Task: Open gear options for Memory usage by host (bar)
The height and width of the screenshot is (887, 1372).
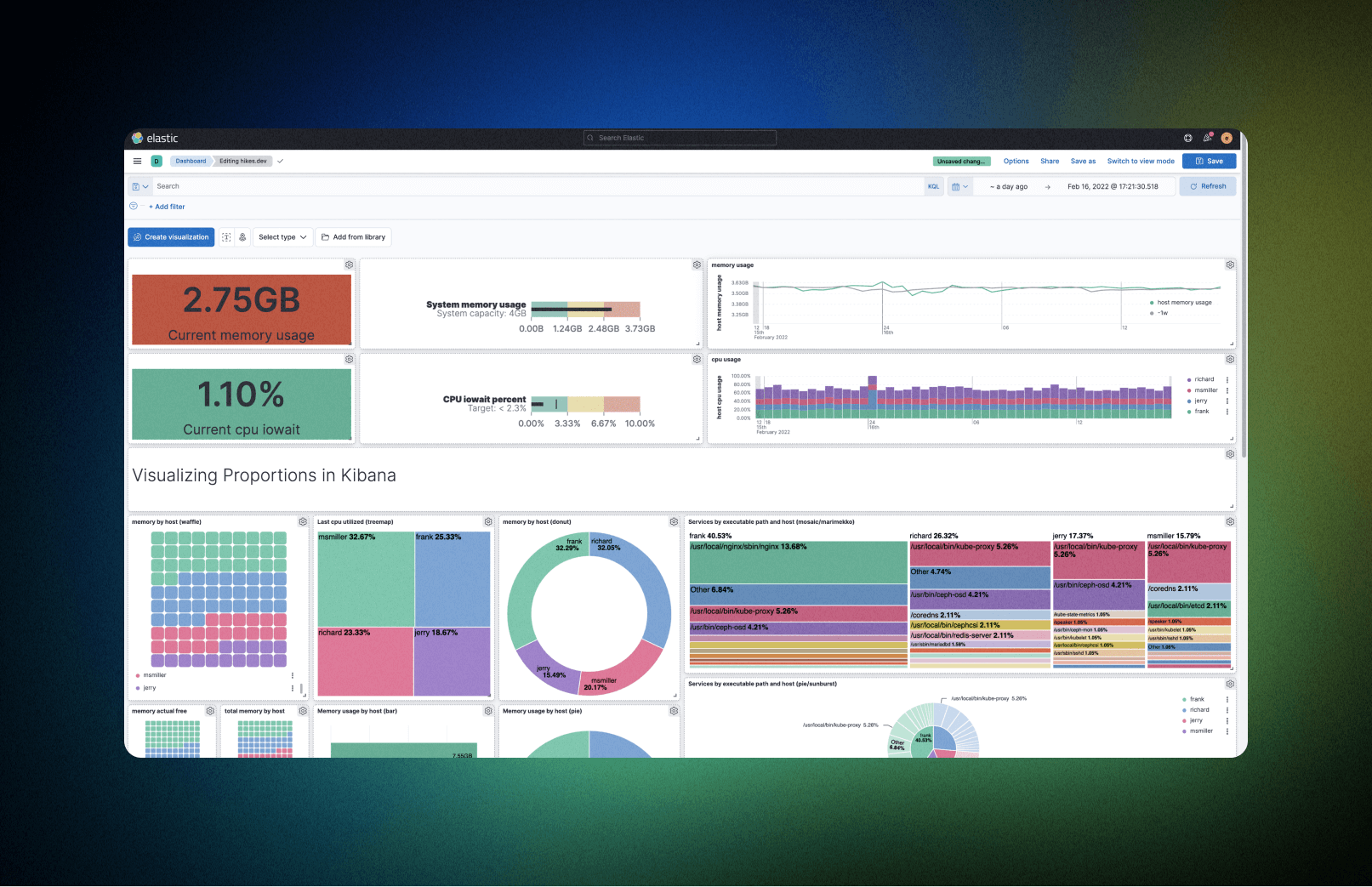Action: click(488, 711)
